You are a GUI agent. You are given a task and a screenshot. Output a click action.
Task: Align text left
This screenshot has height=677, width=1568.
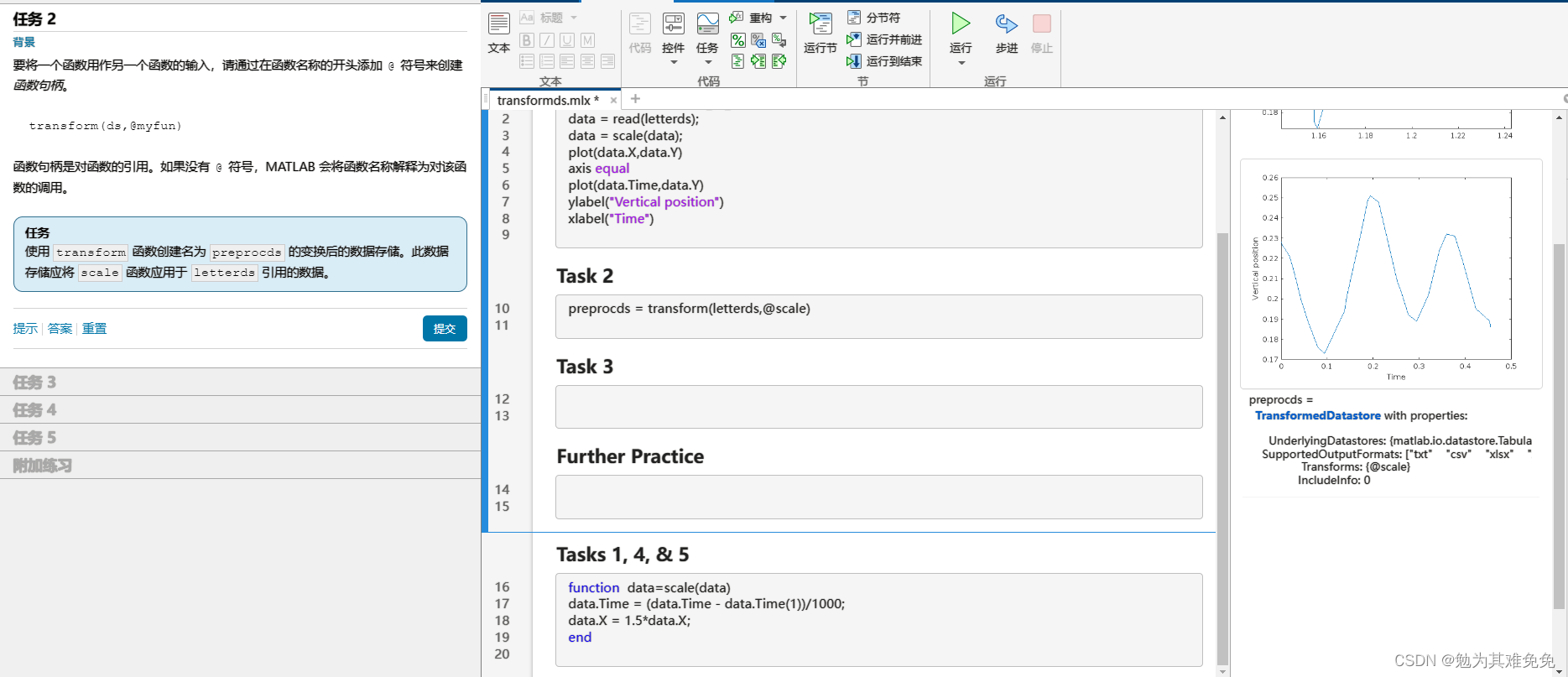pos(567,61)
